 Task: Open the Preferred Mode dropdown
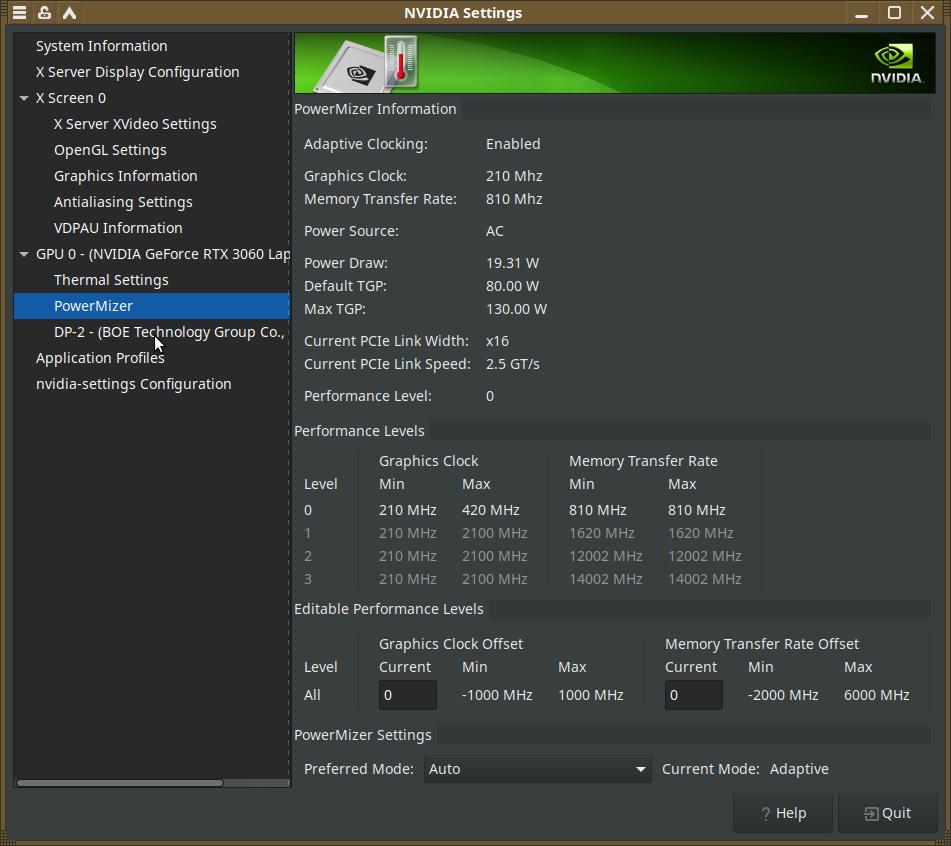coord(537,769)
